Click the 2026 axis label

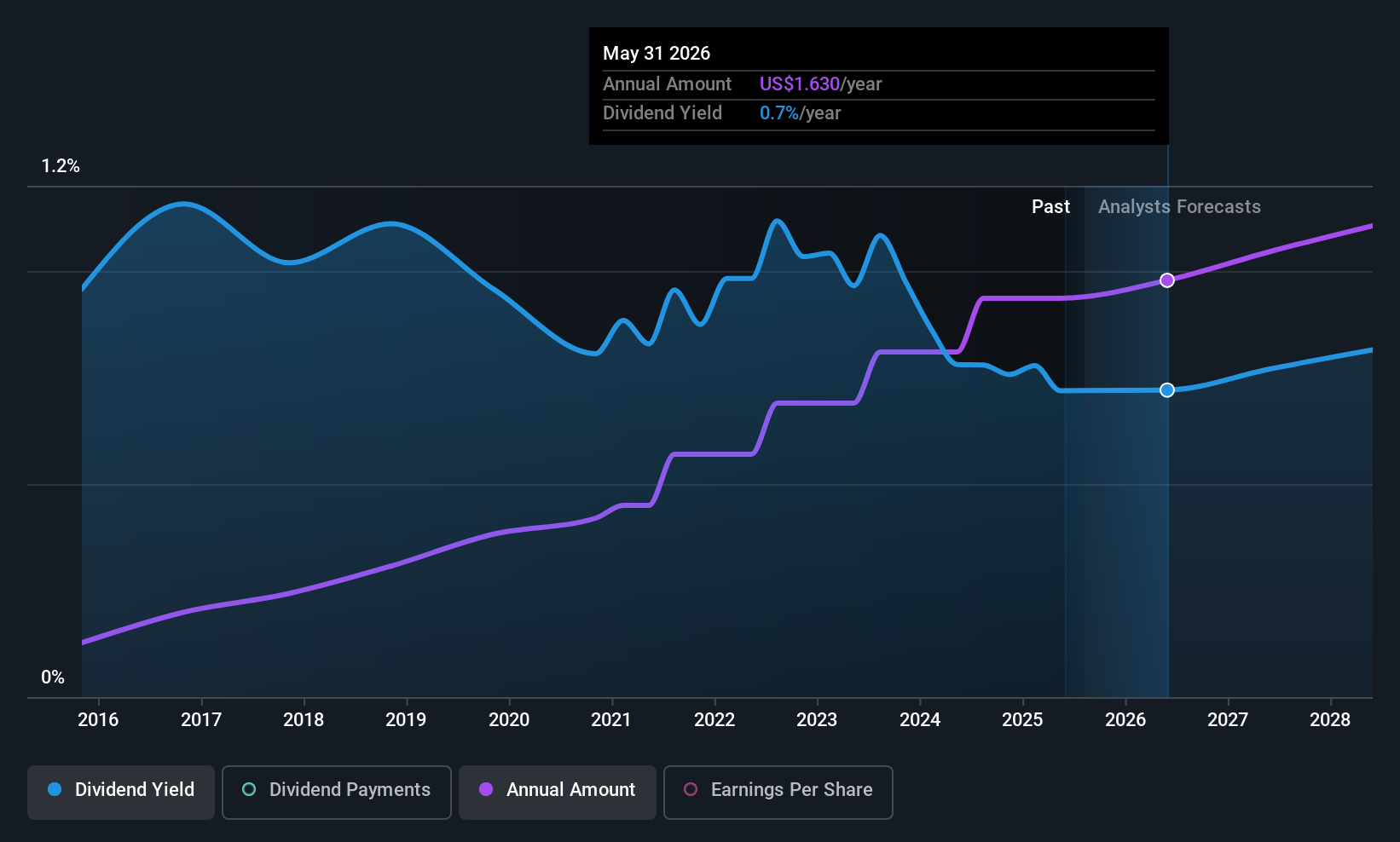click(1125, 719)
